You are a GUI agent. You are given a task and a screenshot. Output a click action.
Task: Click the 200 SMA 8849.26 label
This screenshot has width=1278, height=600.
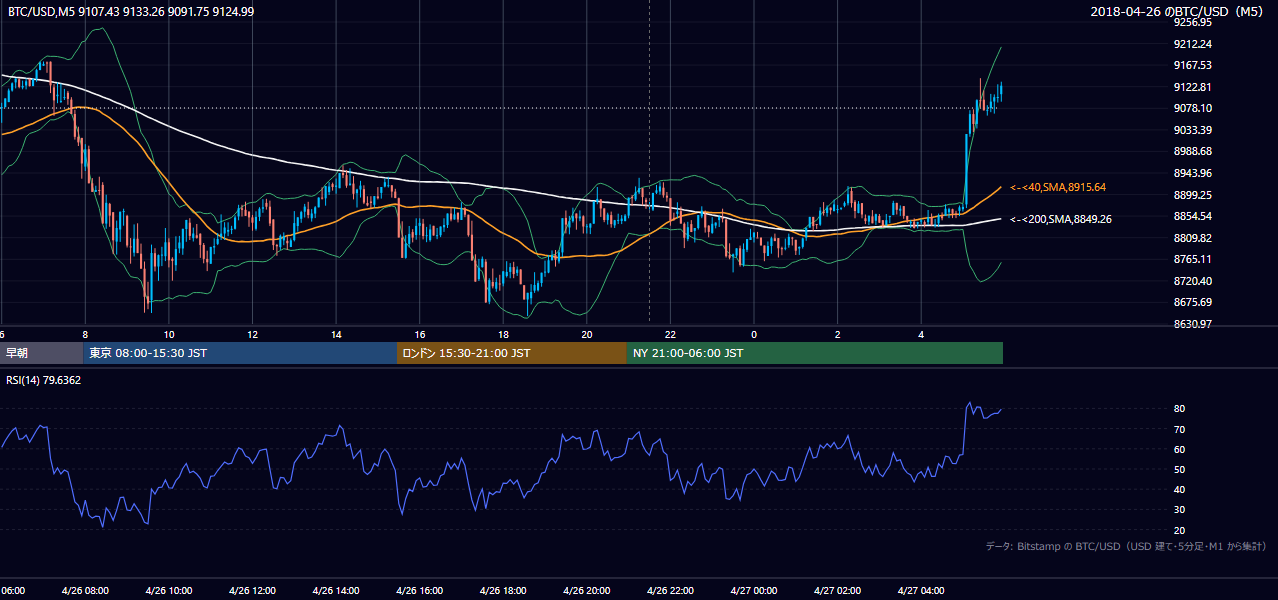(x=1061, y=219)
